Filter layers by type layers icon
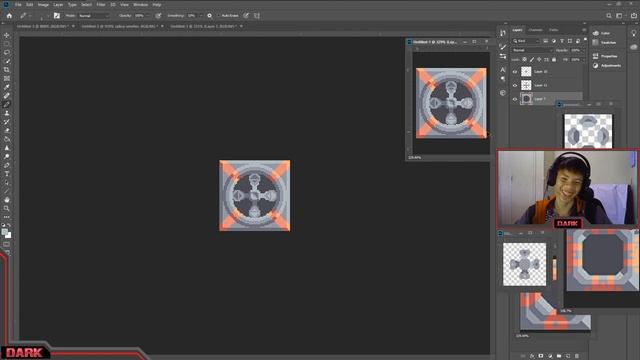Image resolution: width=640 pixels, height=360 pixels. coord(562,41)
